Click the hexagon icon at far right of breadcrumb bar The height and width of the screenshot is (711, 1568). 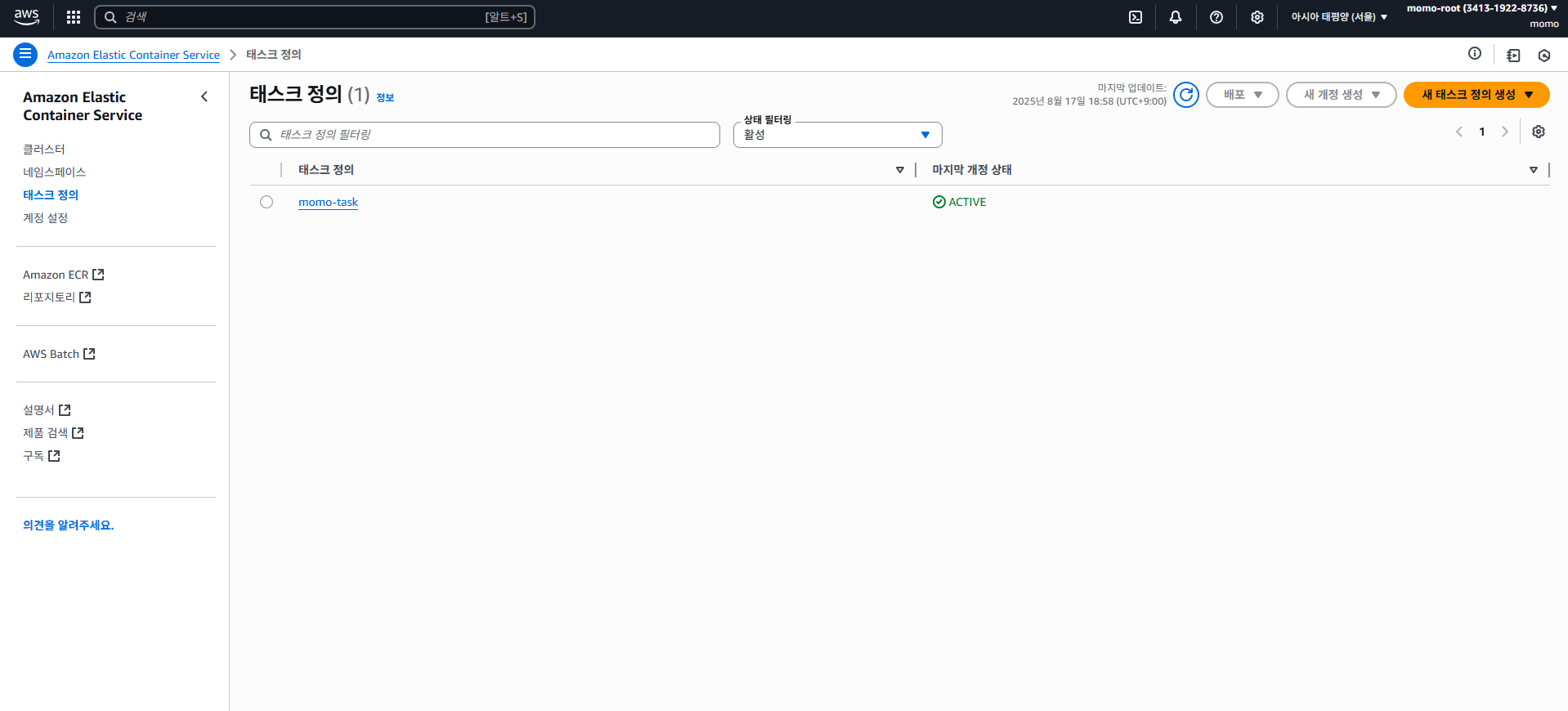[x=1544, y=56]
